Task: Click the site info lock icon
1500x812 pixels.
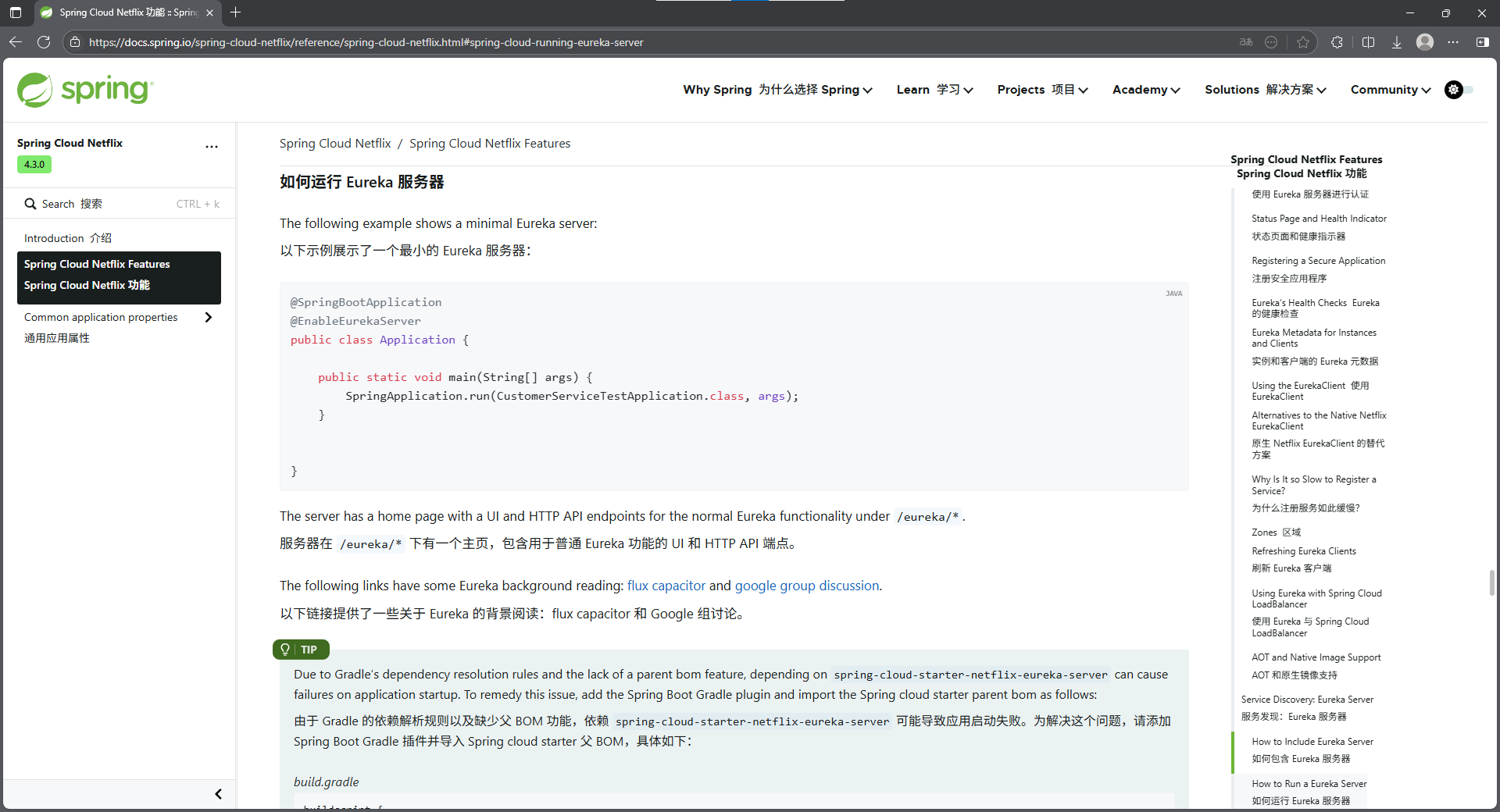Action: 75,42
